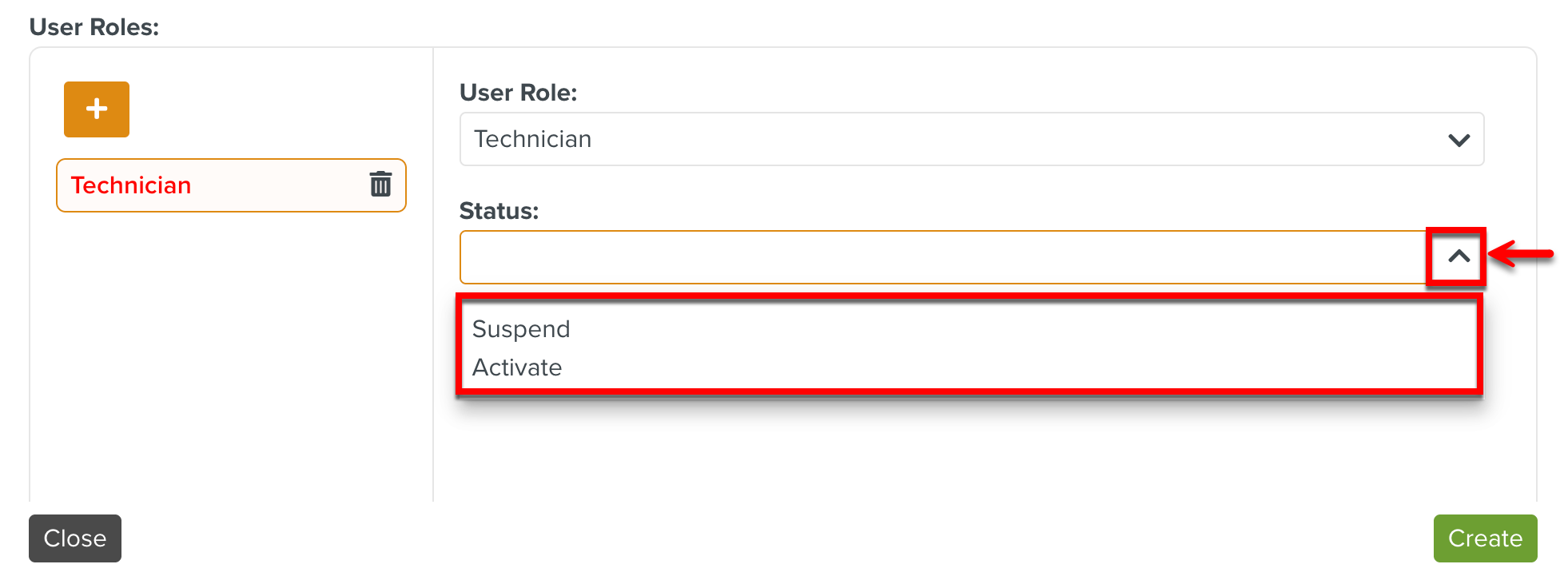Set status to Suspend
This screenshot has height=580, width=1568.
(x=521, y=329)
